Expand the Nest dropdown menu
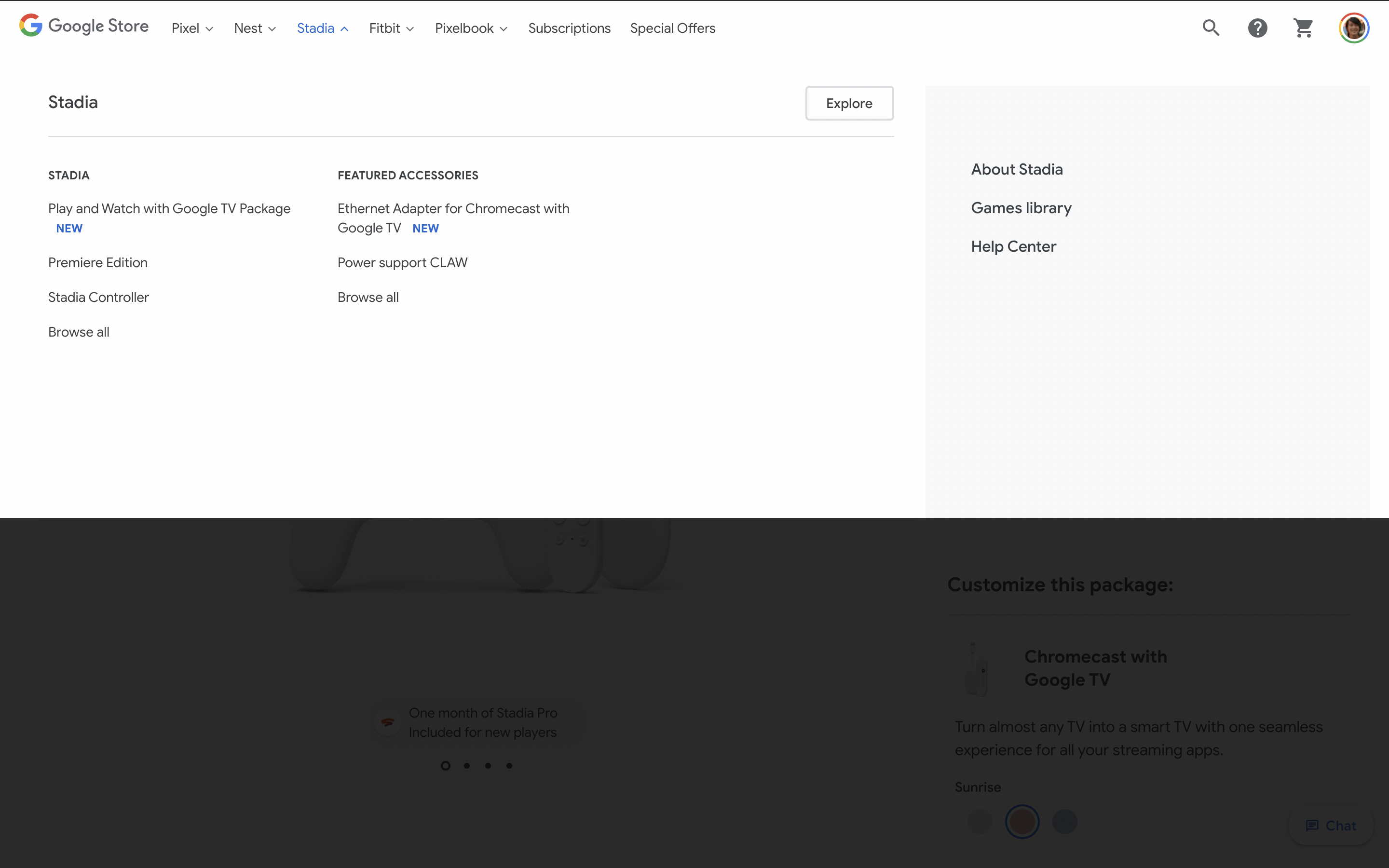This screenshot has height=868, width=1389. [255, 28]
